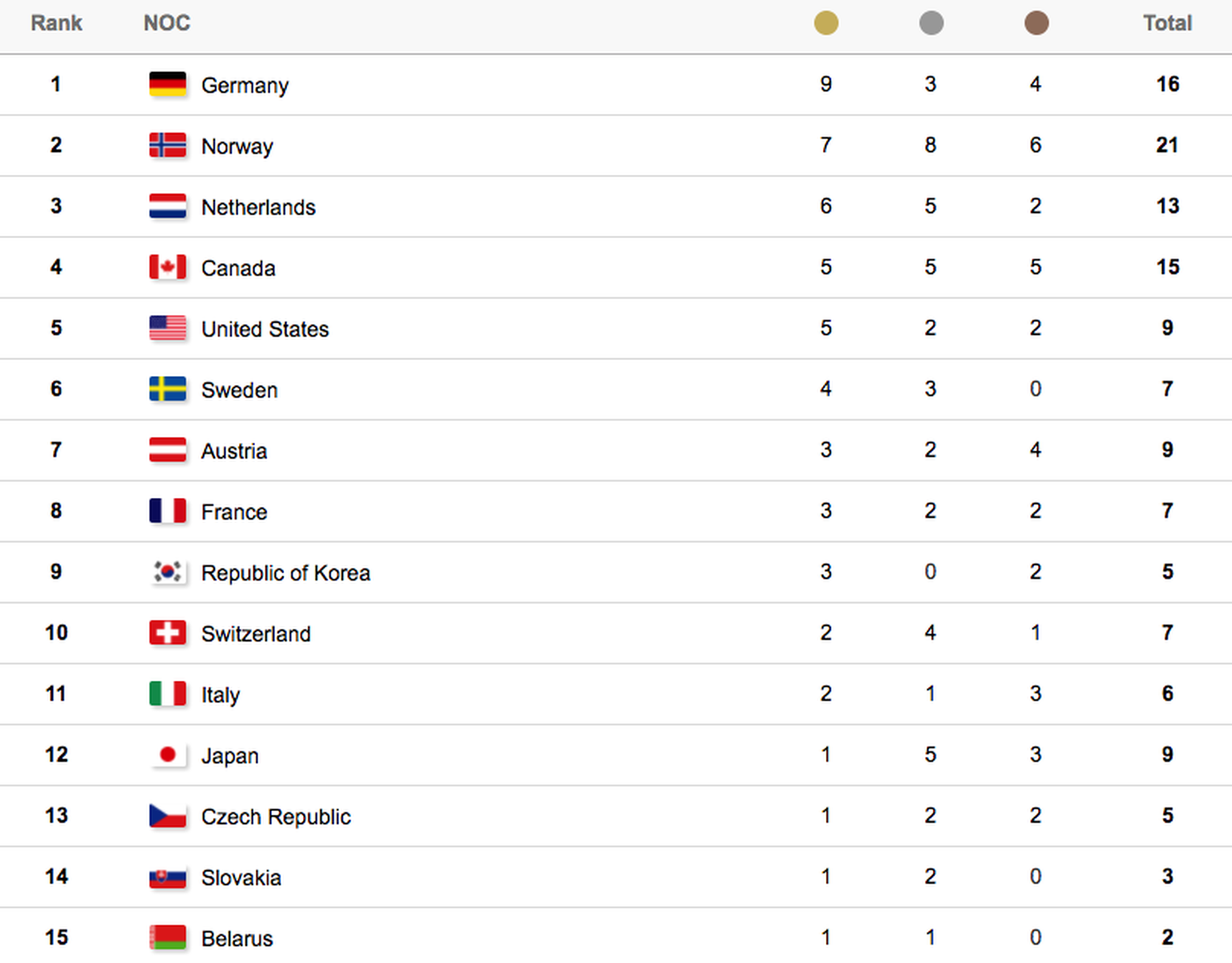Open the Austria country link
This screenshot has width=1232, height=963.
pos(234,451)
